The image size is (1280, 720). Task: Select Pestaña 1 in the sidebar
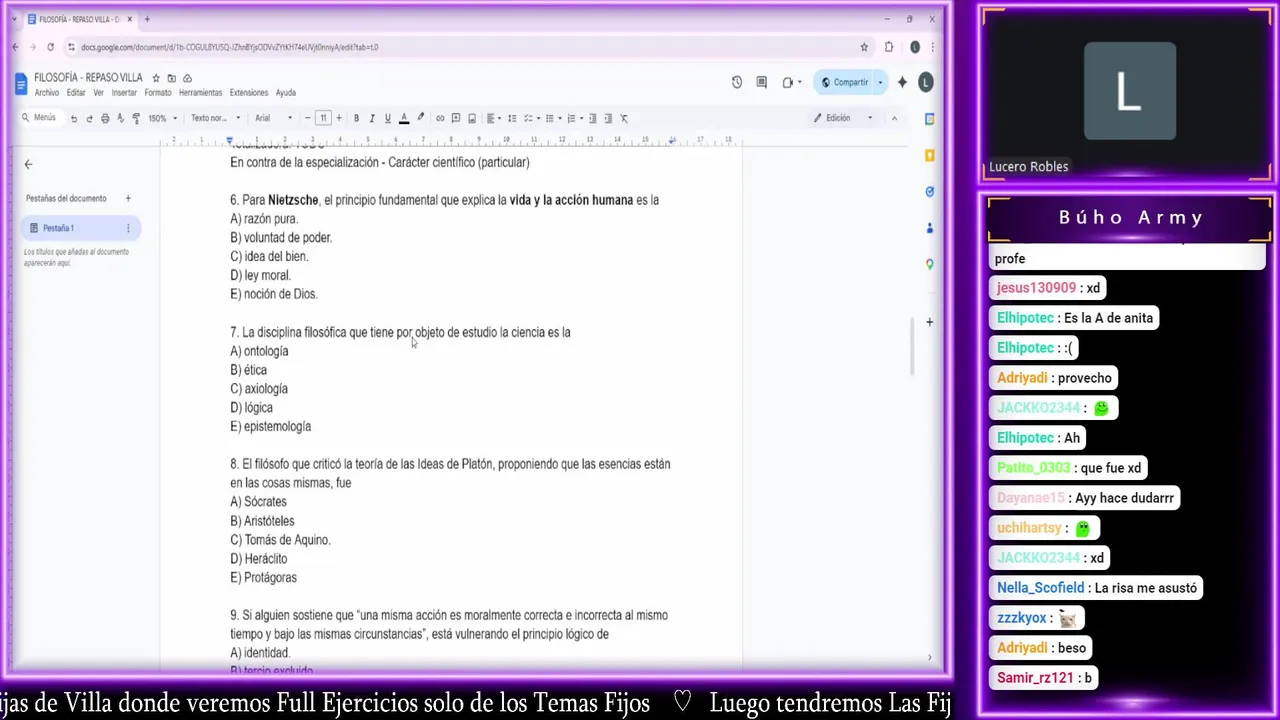(80, 228)
